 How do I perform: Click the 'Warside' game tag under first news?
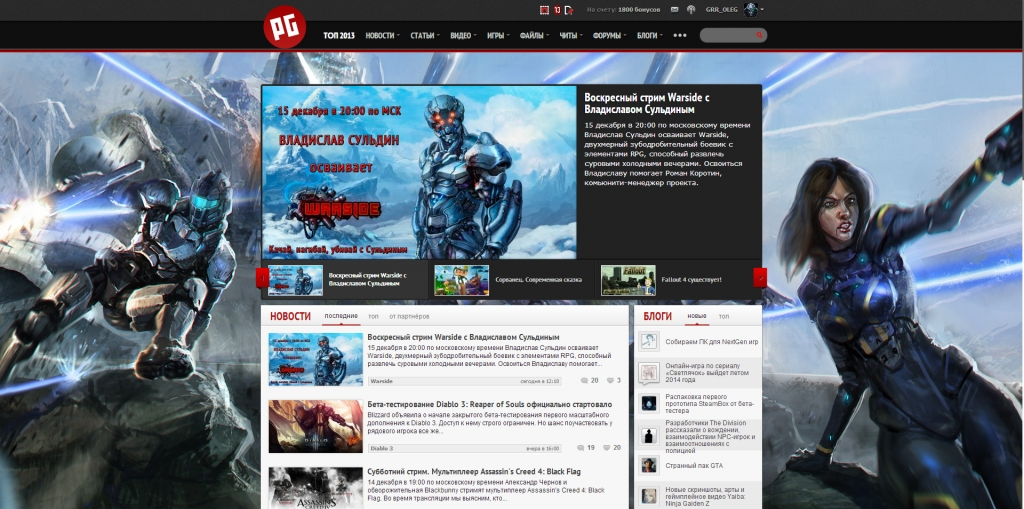[381, 380]
